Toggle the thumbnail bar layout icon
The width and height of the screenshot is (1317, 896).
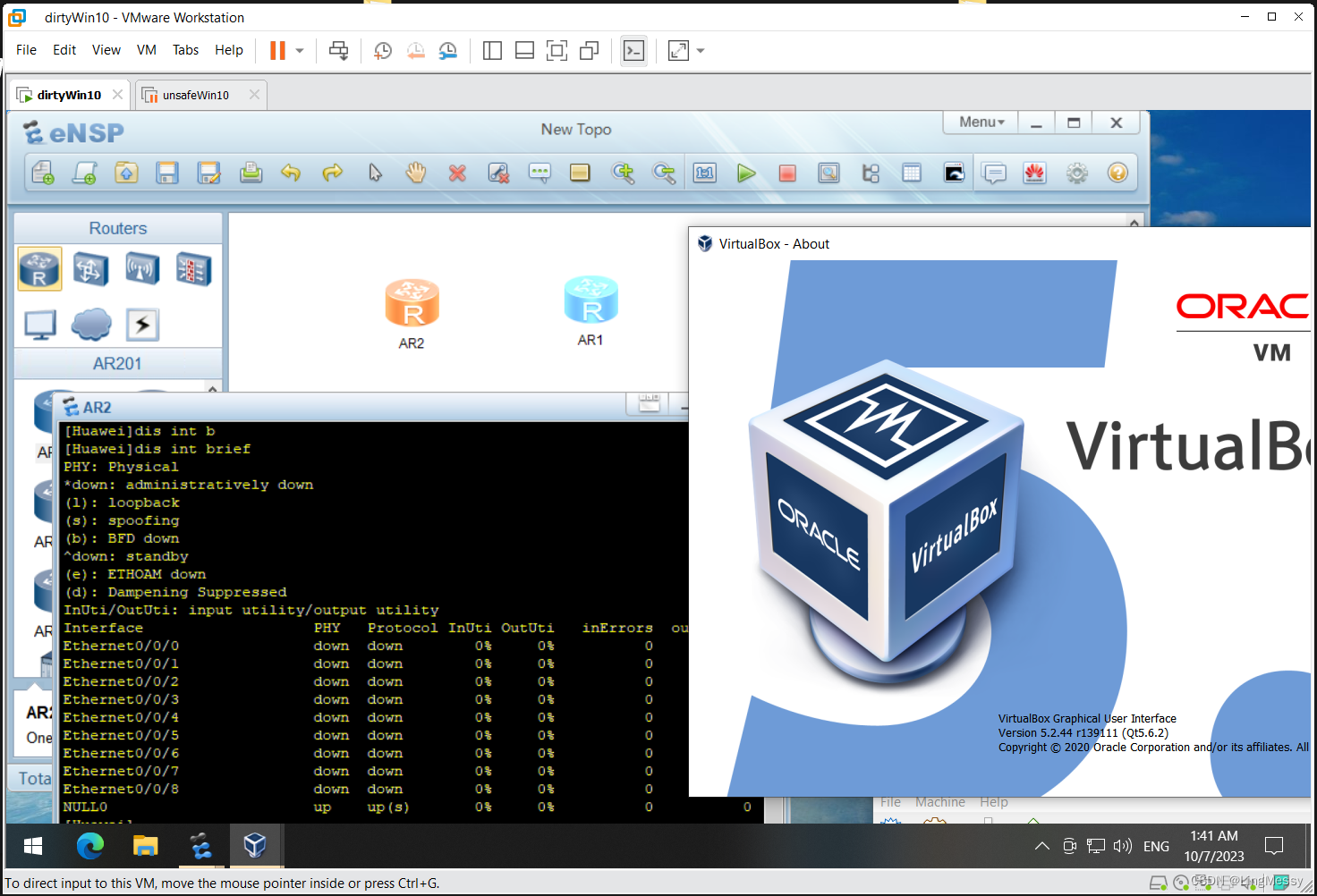(525, 51)
